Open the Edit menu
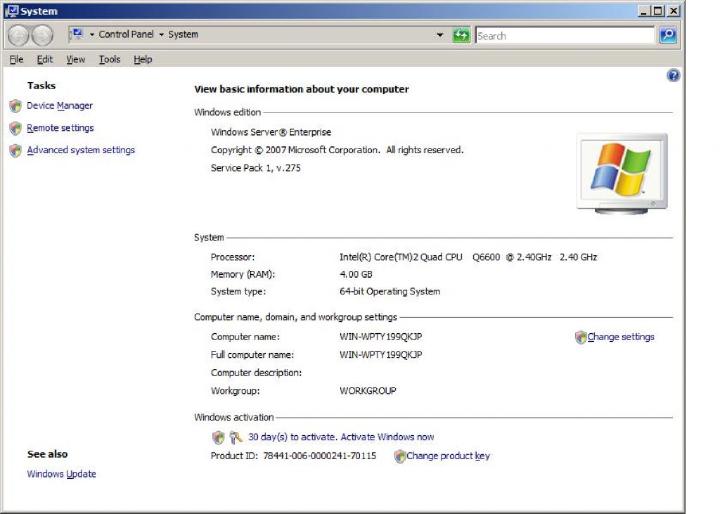The width and height of the screenshot is (720, 514). 45,59
